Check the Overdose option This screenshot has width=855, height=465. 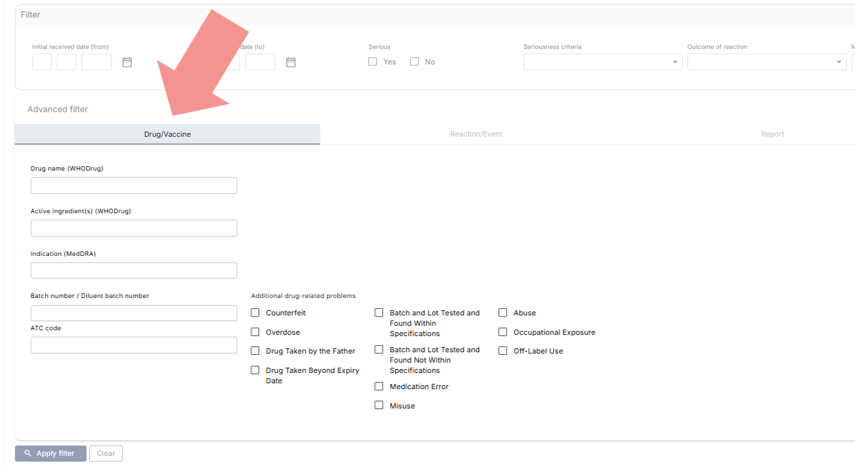[255, 332]
